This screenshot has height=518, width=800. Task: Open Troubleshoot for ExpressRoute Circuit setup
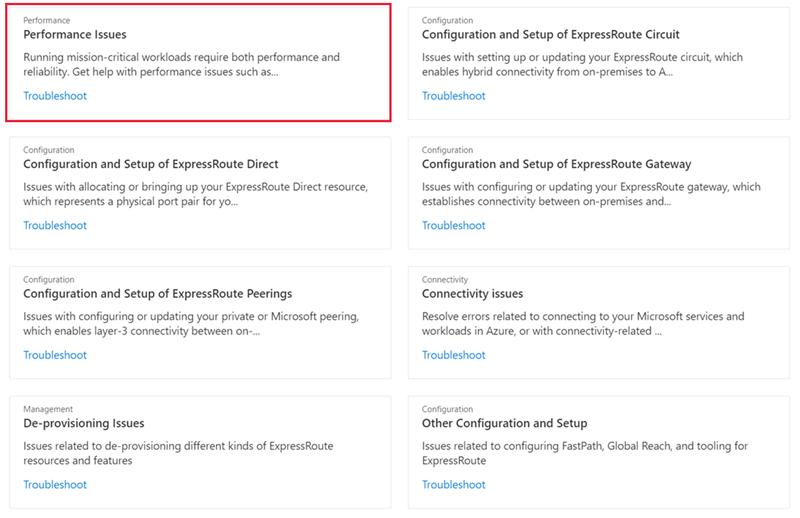(453, 96)
